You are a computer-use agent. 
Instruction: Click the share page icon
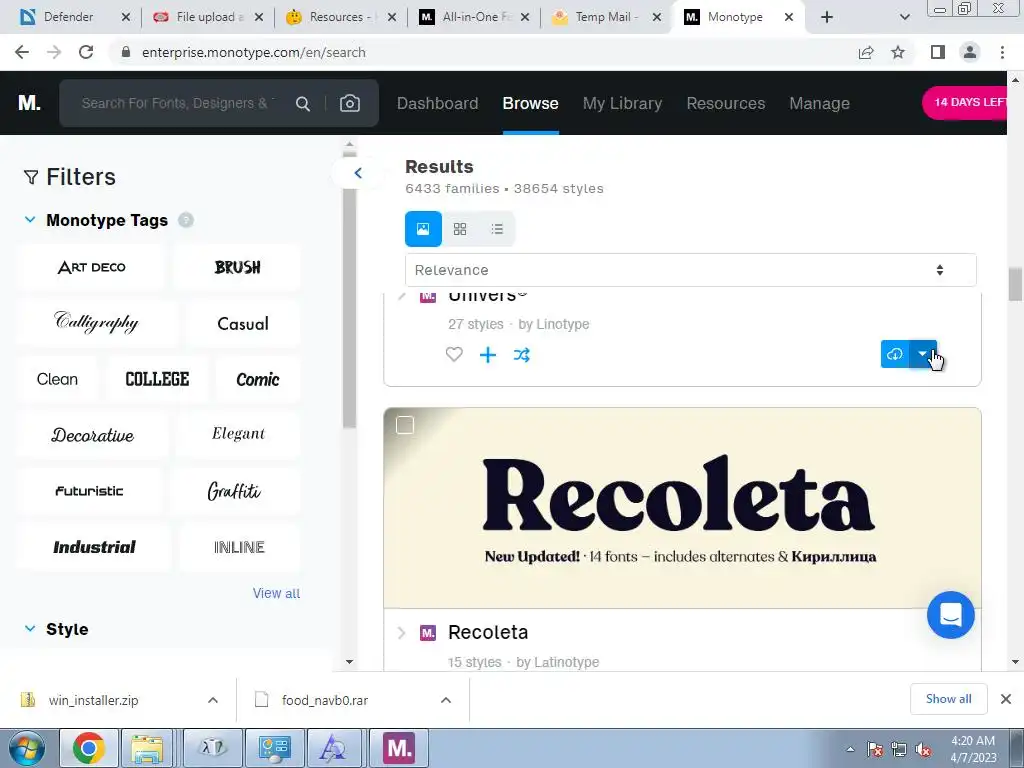coord(866,52)
